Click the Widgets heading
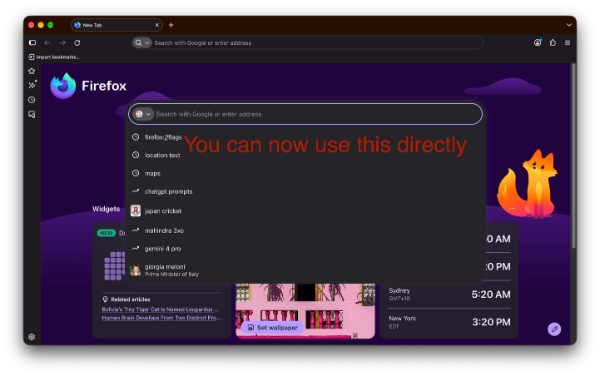600x376 pixels. 106,209
